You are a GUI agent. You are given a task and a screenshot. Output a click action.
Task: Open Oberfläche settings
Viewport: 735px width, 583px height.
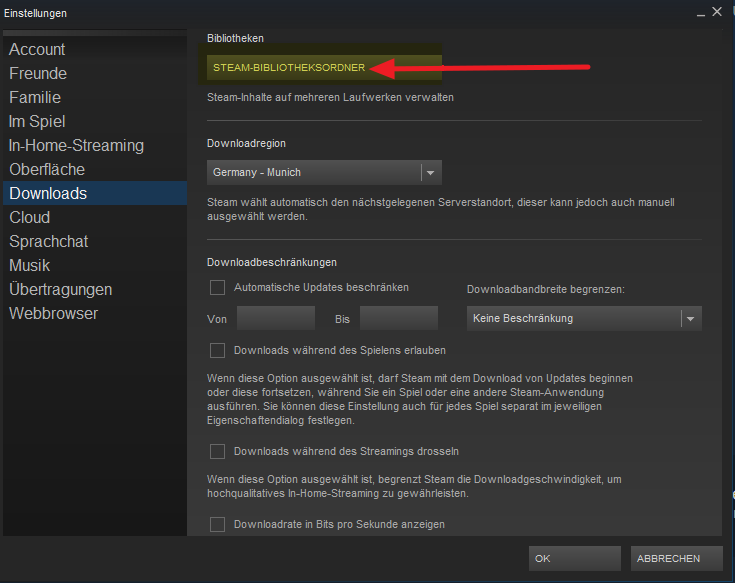[x=95, y=169]
